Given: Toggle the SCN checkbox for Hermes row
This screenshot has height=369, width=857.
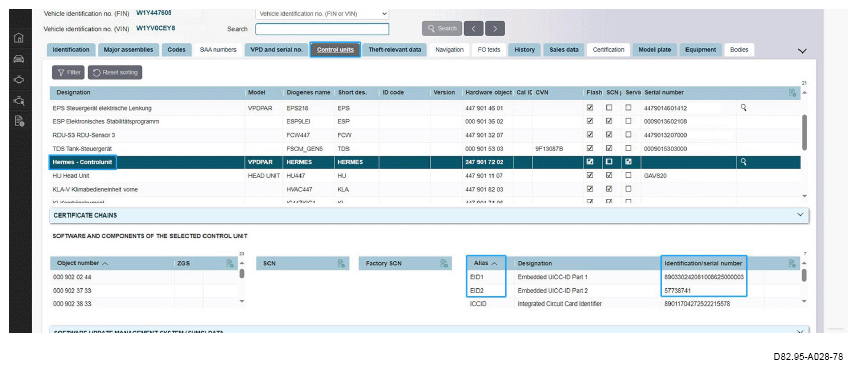Looking at the screenshot, I should coord(609,162).
